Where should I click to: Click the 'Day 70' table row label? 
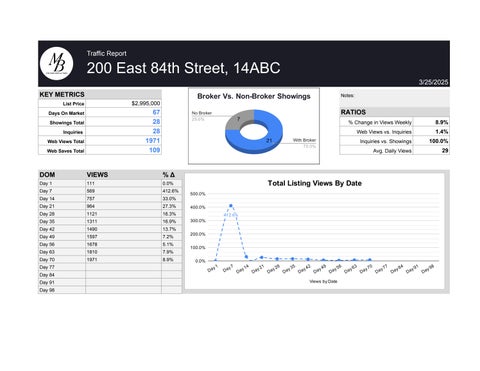47,260
